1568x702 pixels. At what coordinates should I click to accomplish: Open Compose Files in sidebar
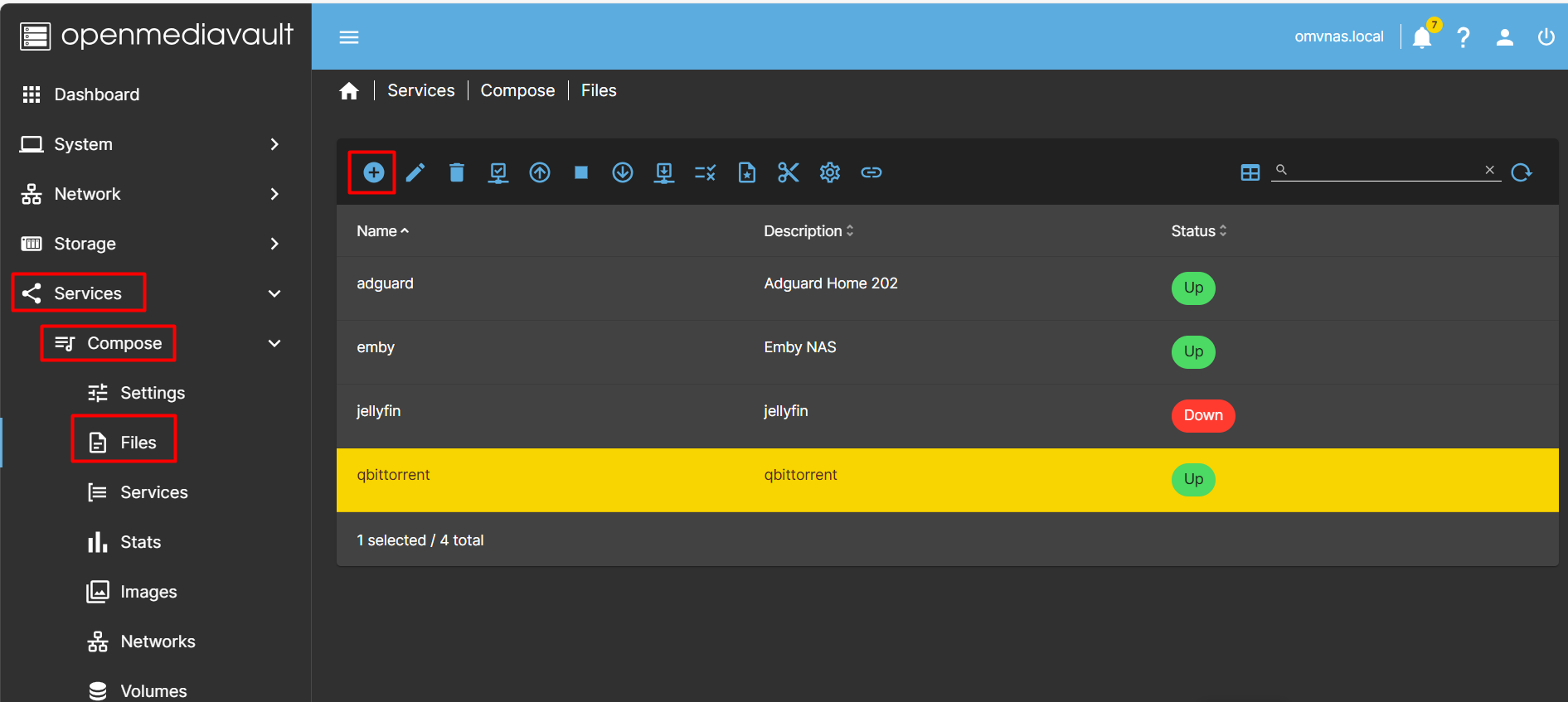(156, 443)
